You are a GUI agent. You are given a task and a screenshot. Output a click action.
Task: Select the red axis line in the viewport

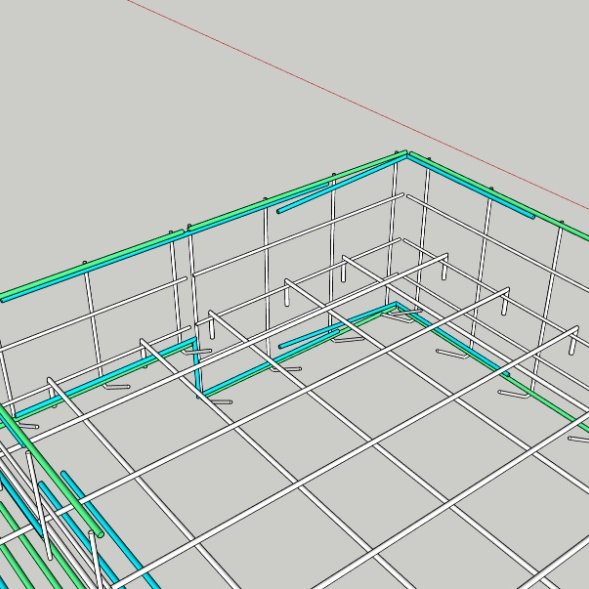357,104
